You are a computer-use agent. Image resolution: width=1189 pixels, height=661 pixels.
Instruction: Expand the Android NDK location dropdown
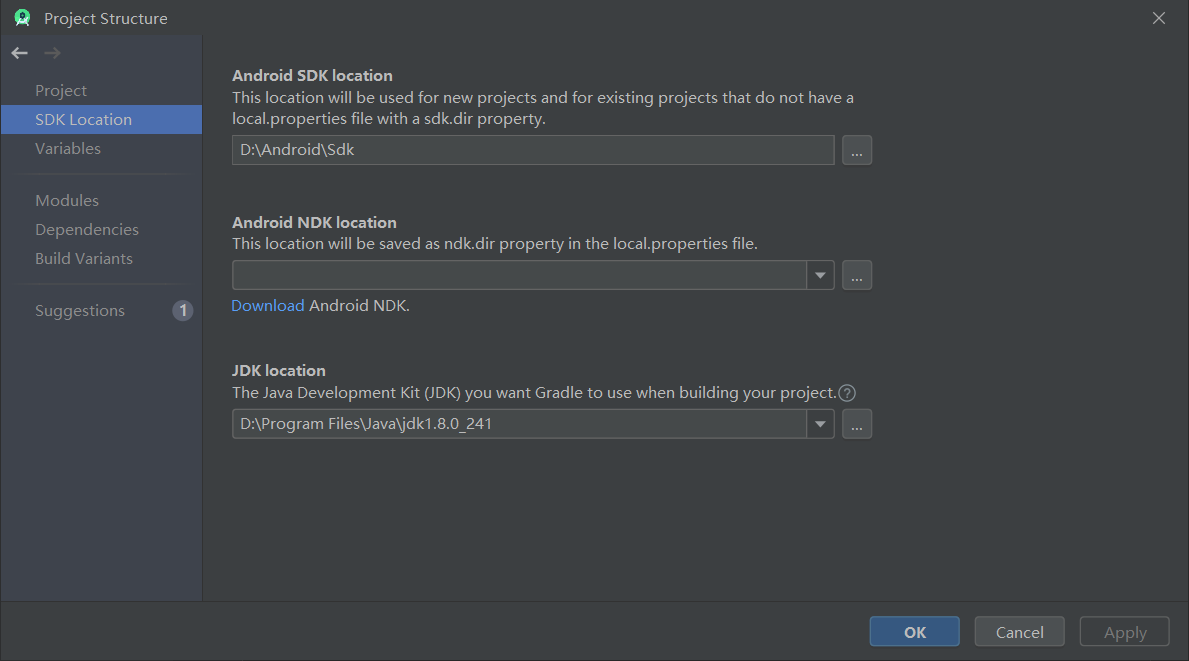click(x=820, y=275)
